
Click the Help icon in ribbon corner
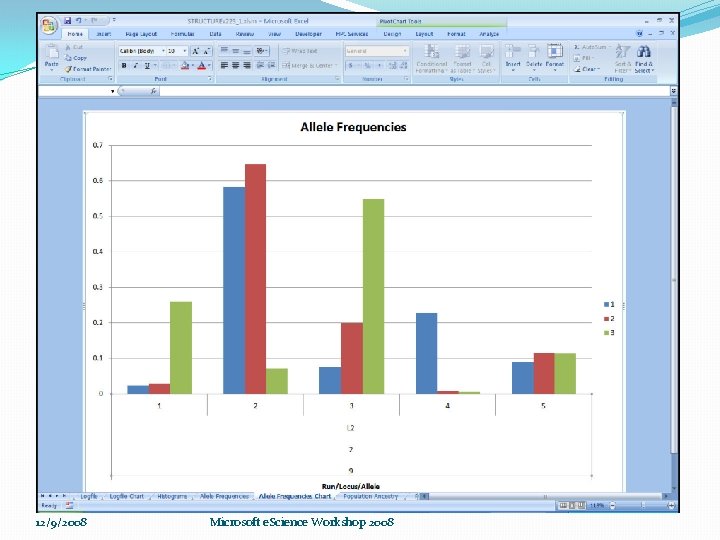point(639,34)
